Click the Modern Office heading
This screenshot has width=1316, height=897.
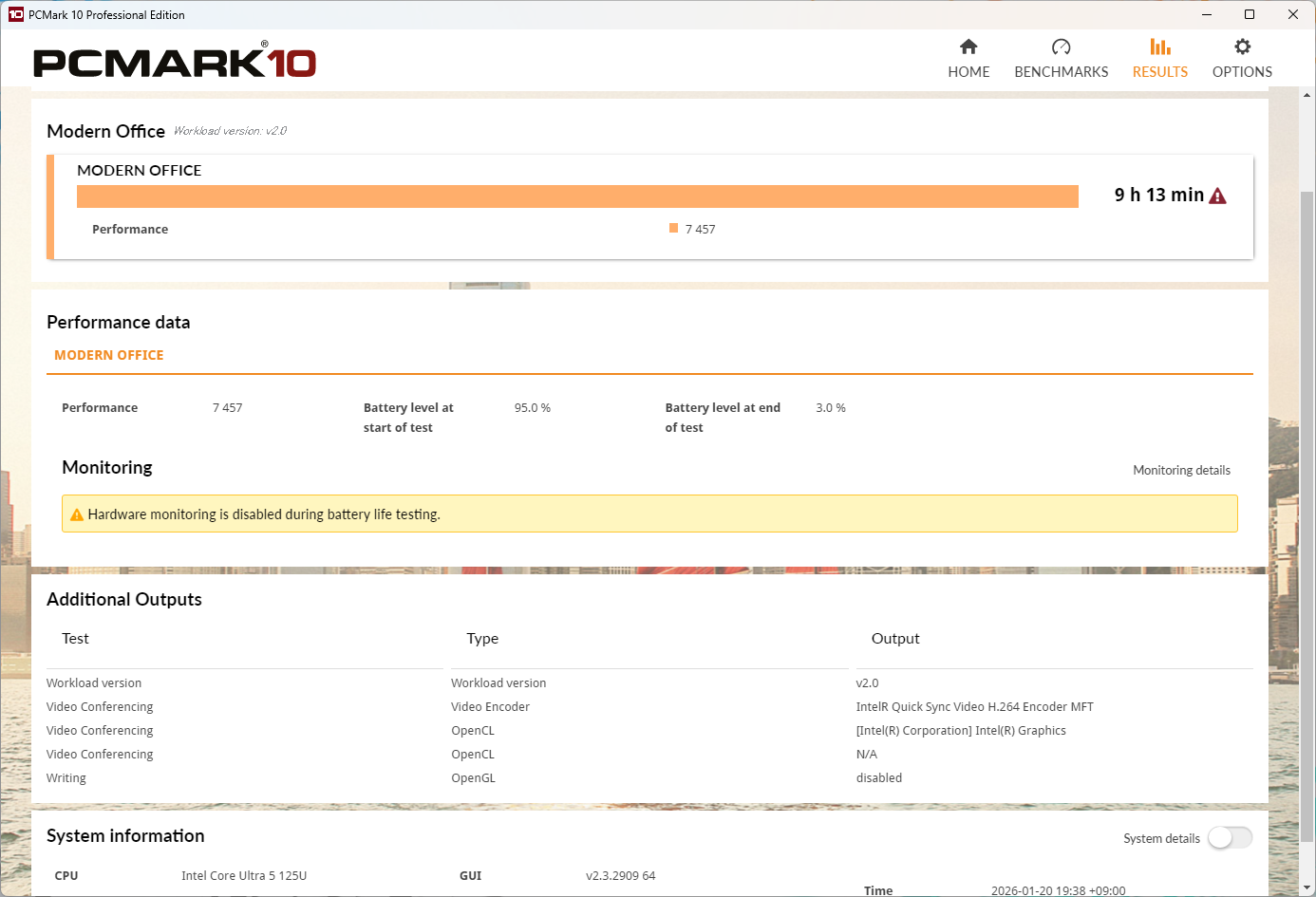pos(105,131)
